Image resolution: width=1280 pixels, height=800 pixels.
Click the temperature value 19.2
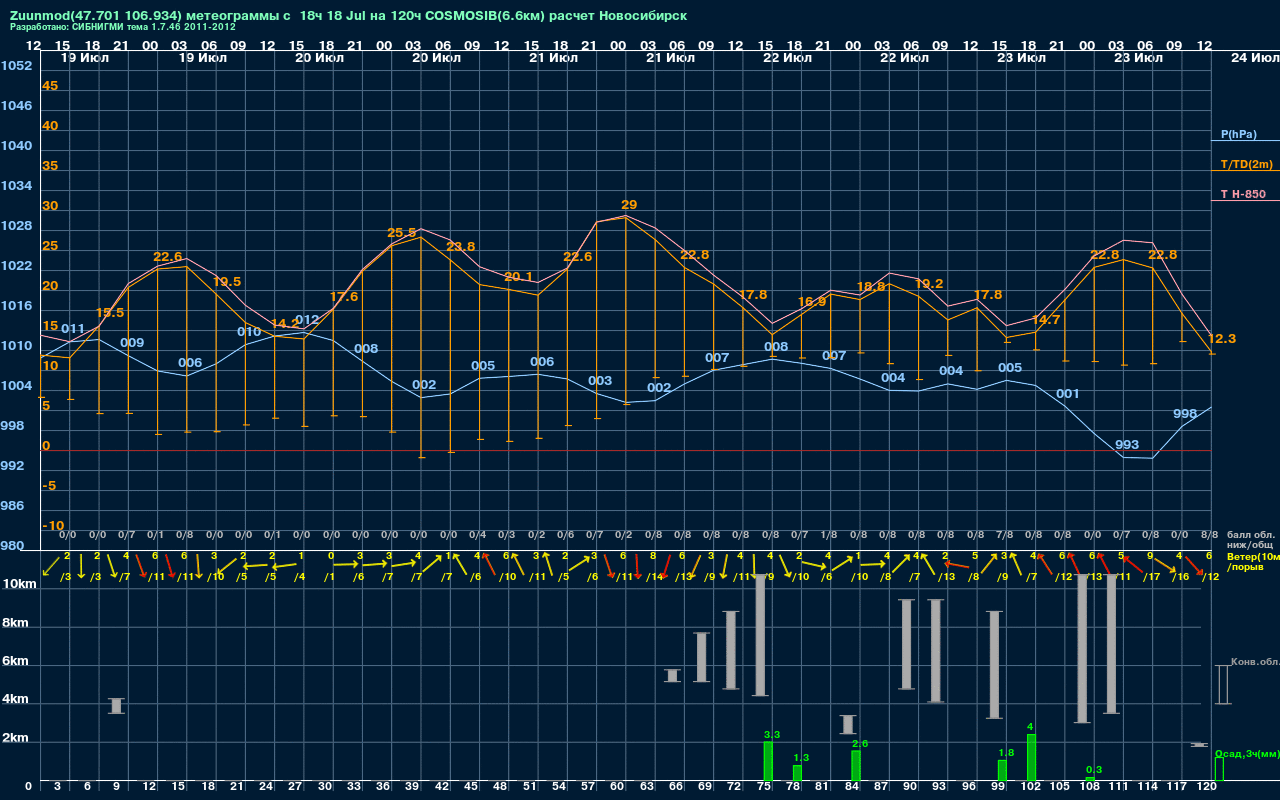click(x=929, y=284)
